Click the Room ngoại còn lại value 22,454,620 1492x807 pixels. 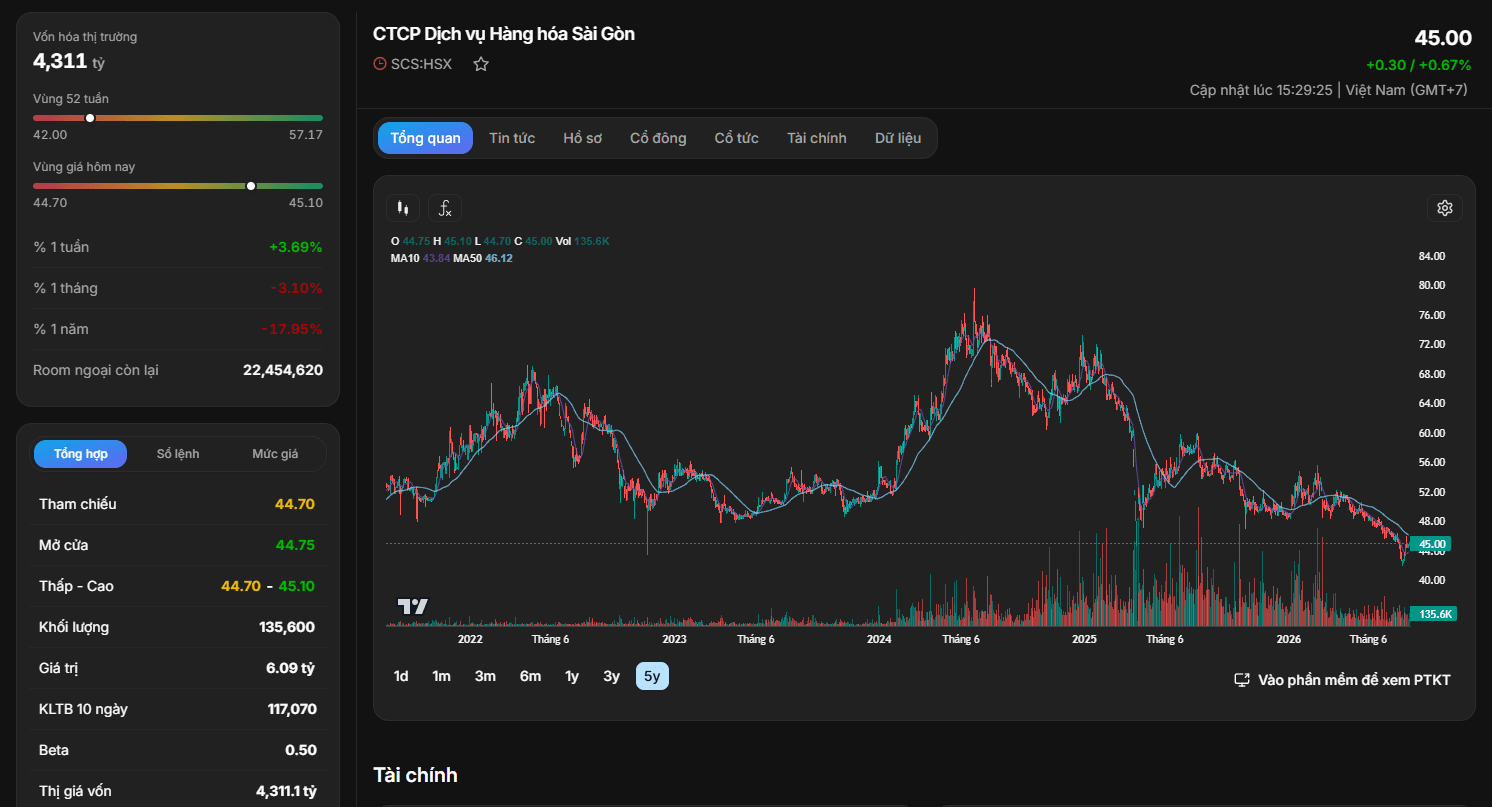(283, 370)
